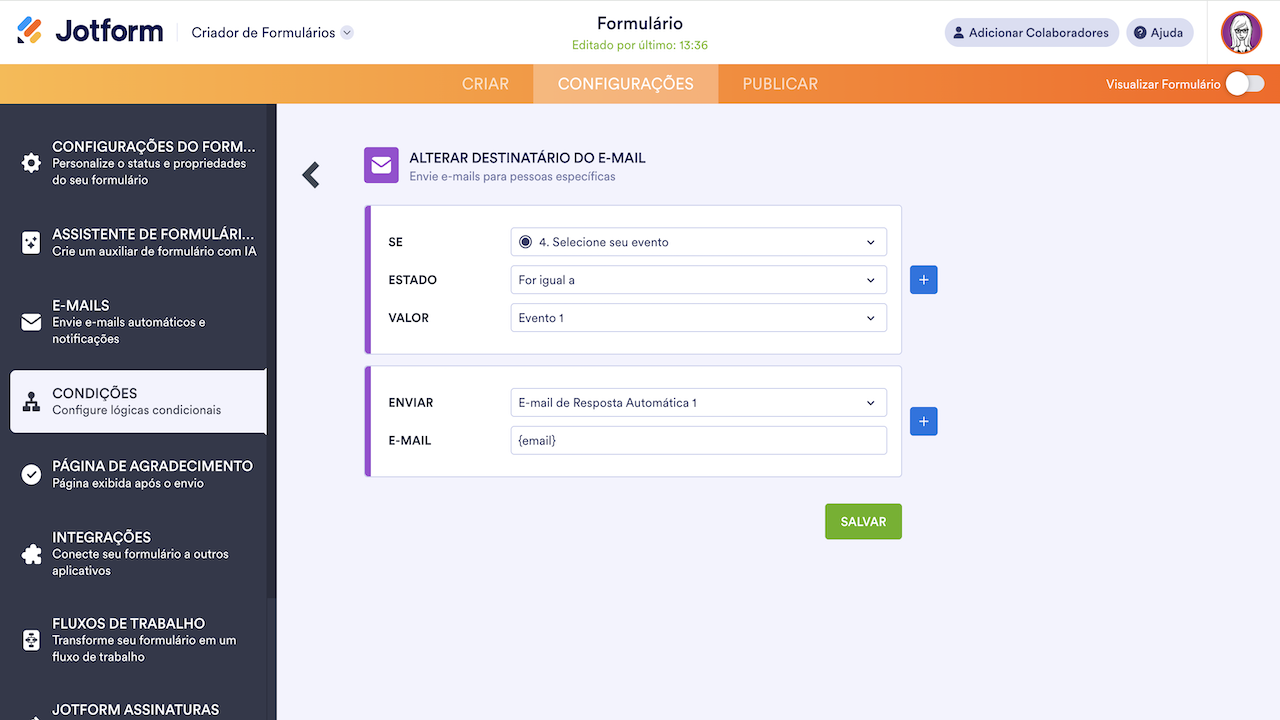Select E-mails in the left sidebar
1280x720 pixels.
point(138,321)
